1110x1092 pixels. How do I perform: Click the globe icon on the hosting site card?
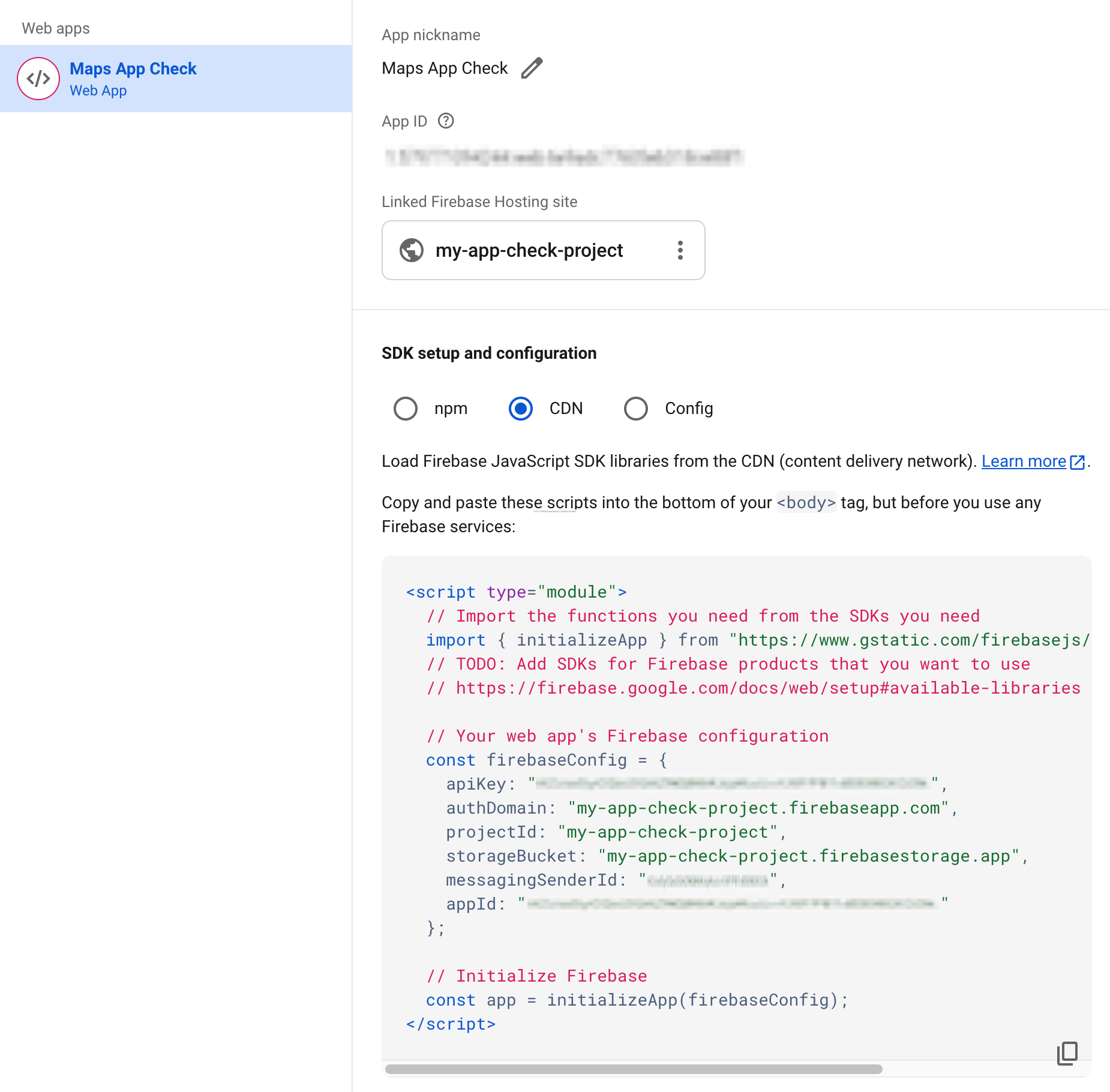(411, 250)
